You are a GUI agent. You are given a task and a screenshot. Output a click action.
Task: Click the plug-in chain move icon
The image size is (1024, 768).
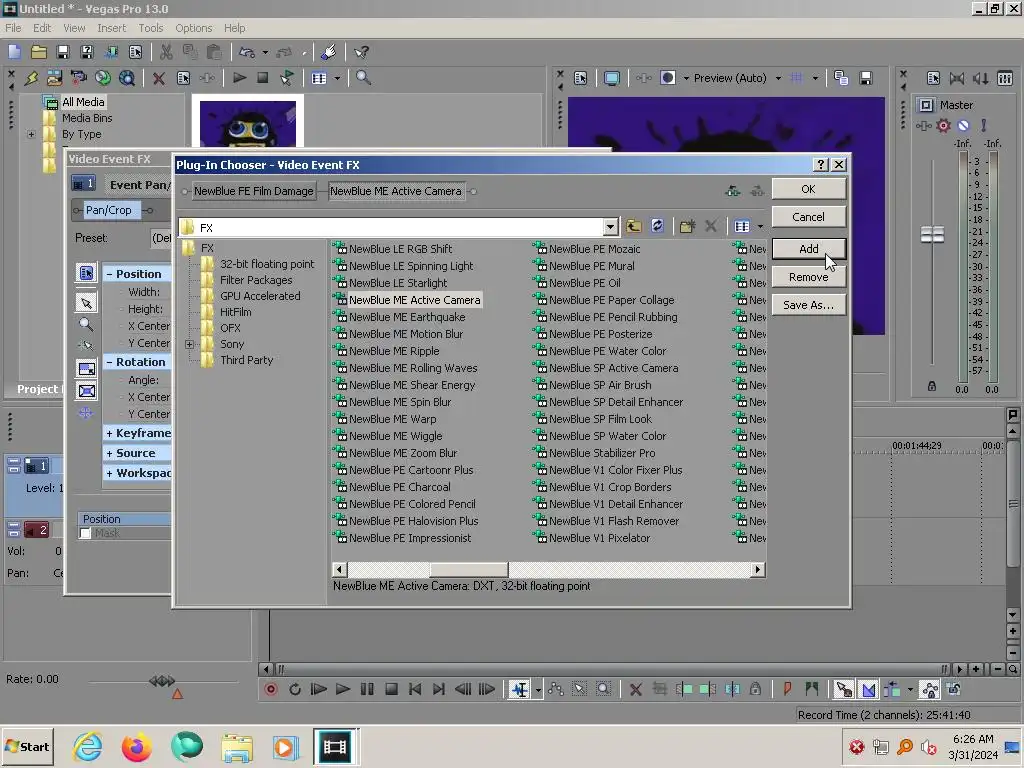pos(733,191)
